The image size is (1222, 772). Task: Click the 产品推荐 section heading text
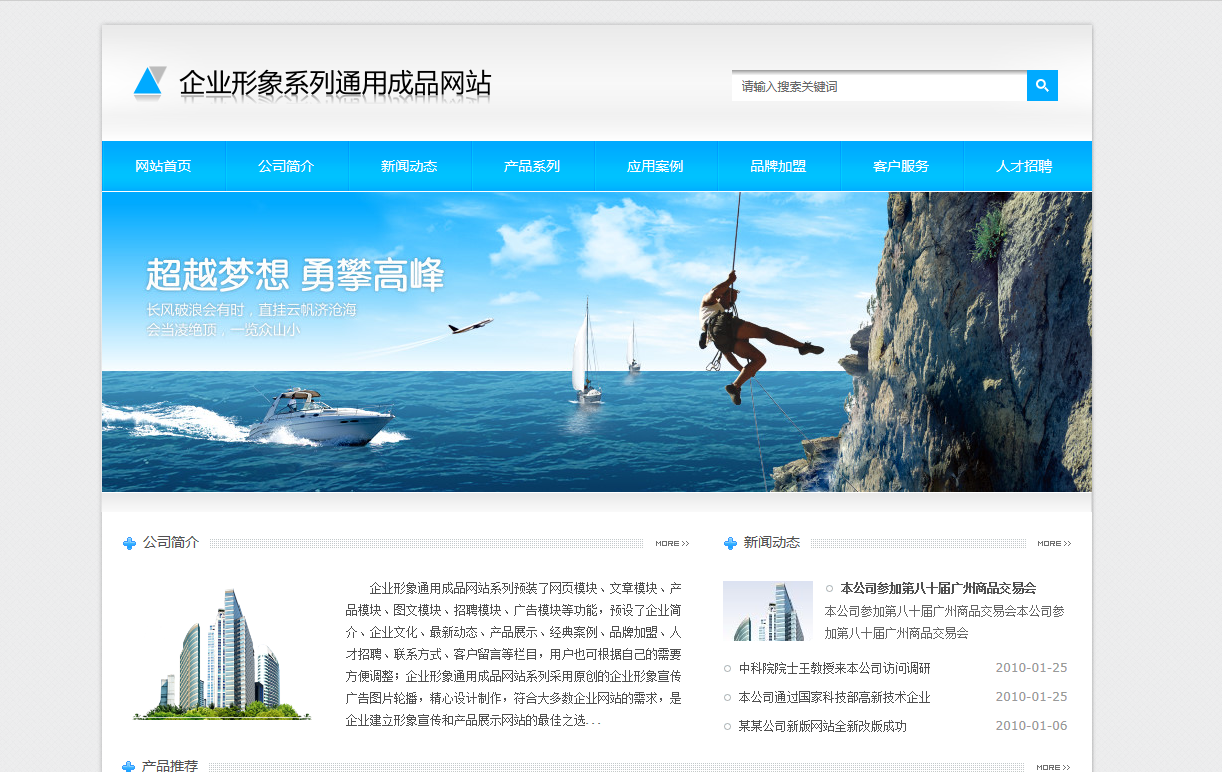point(170,766)
